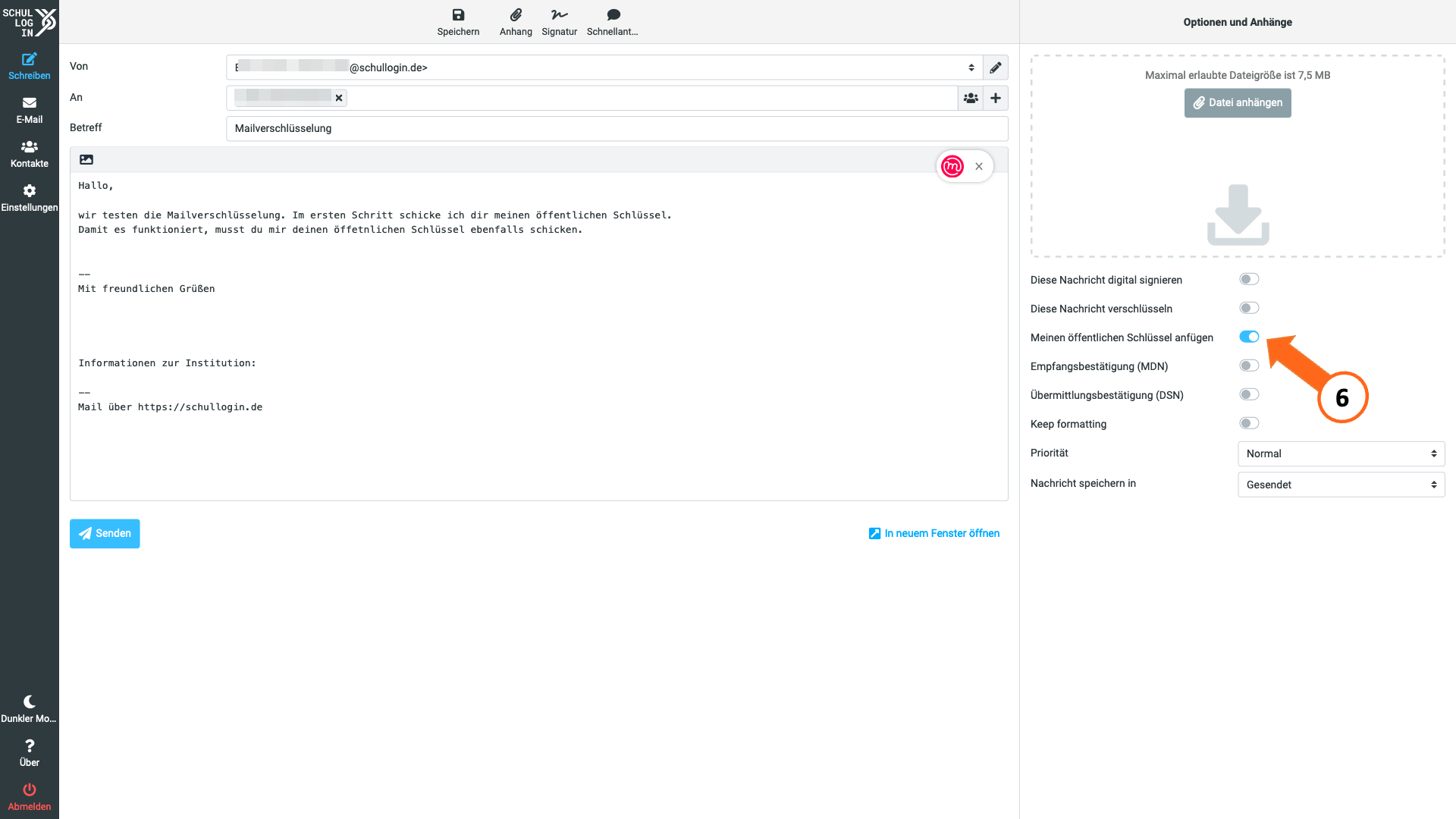The image size is (1456, 819).
Task: Go to the E-Mail inbox
Action: [30, 110]
